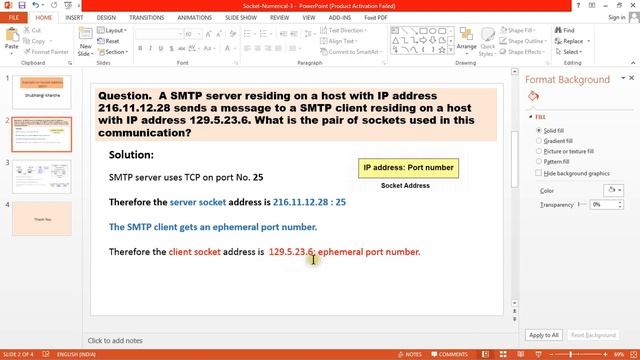Switch to the TRANSITIONS tab

pyautogui.click(x=147, y=18)
